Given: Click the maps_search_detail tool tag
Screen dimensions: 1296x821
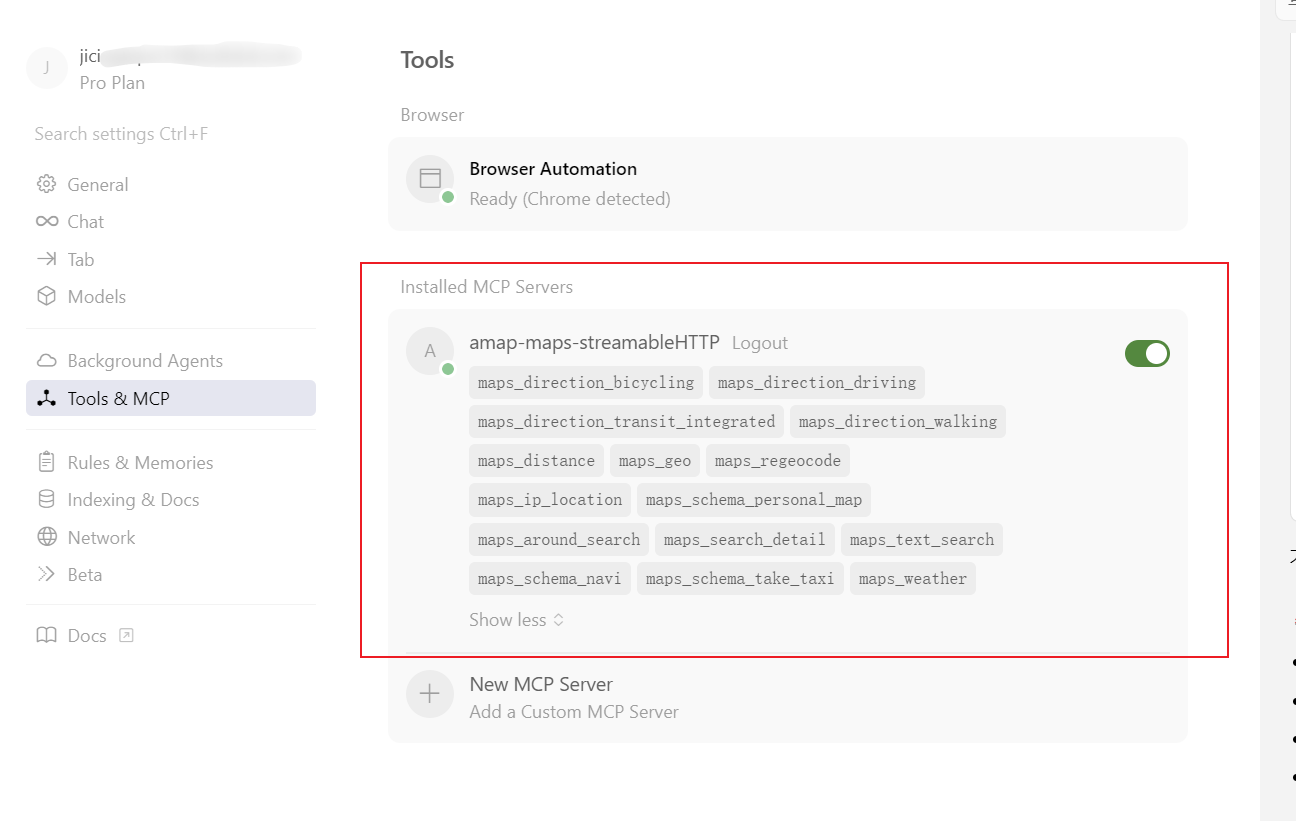Looking at the screenshot, I should tap(745, 539).
